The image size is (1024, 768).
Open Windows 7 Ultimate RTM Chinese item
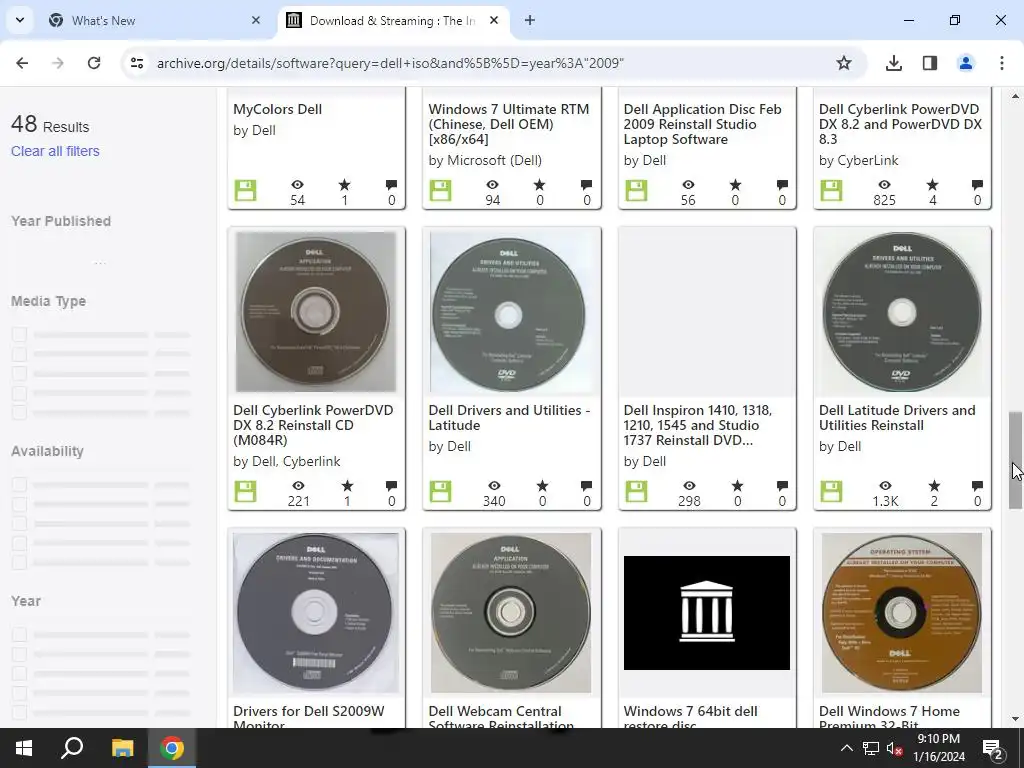point(509,124)
